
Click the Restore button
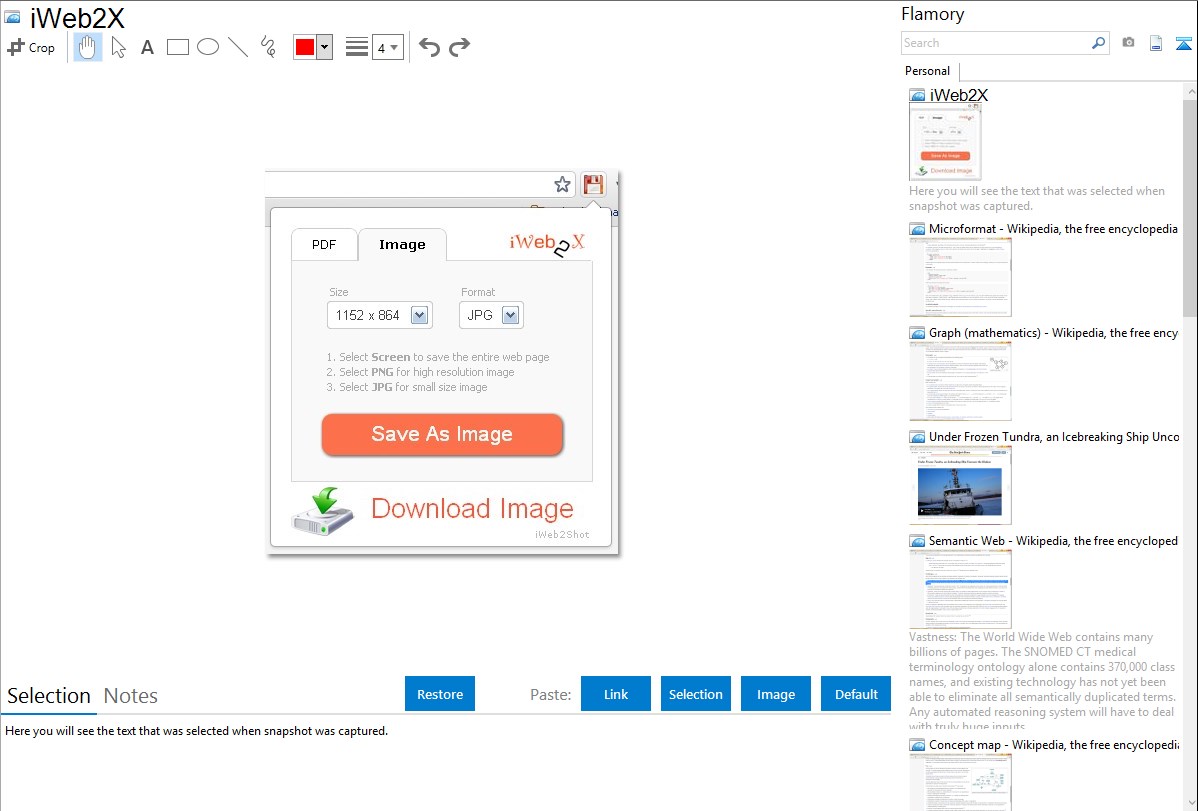point(440,694)
